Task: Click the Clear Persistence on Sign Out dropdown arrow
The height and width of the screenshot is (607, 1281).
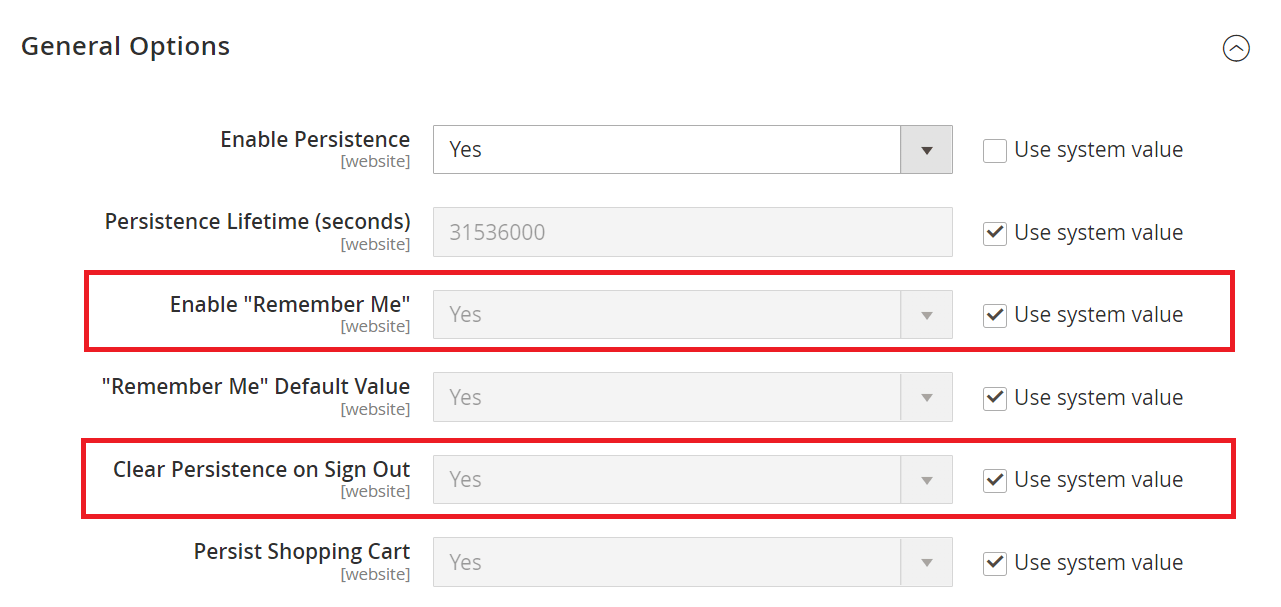Action: point(927,479)
